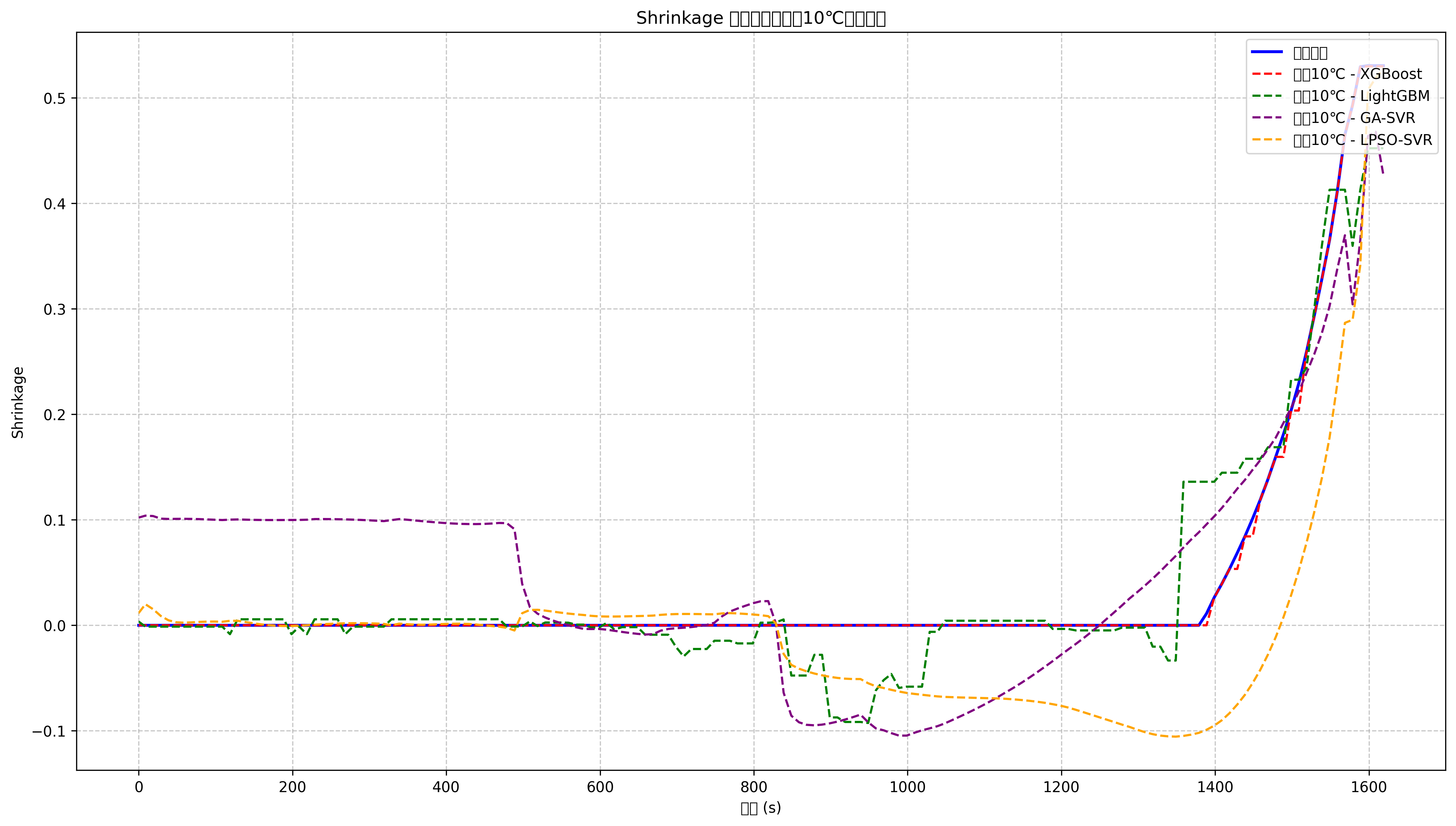Click the green dashed legend line sample

point(1267,96)
